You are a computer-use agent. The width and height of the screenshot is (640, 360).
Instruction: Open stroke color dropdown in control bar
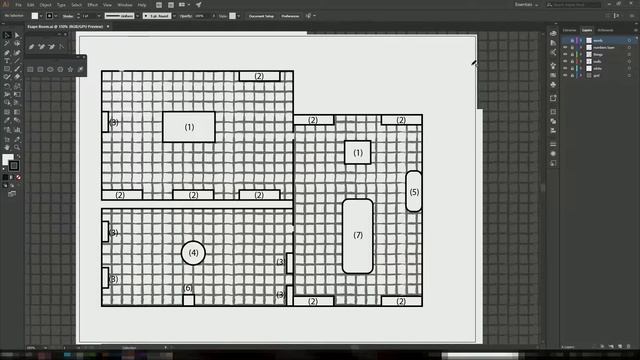[x=56, y=16]
